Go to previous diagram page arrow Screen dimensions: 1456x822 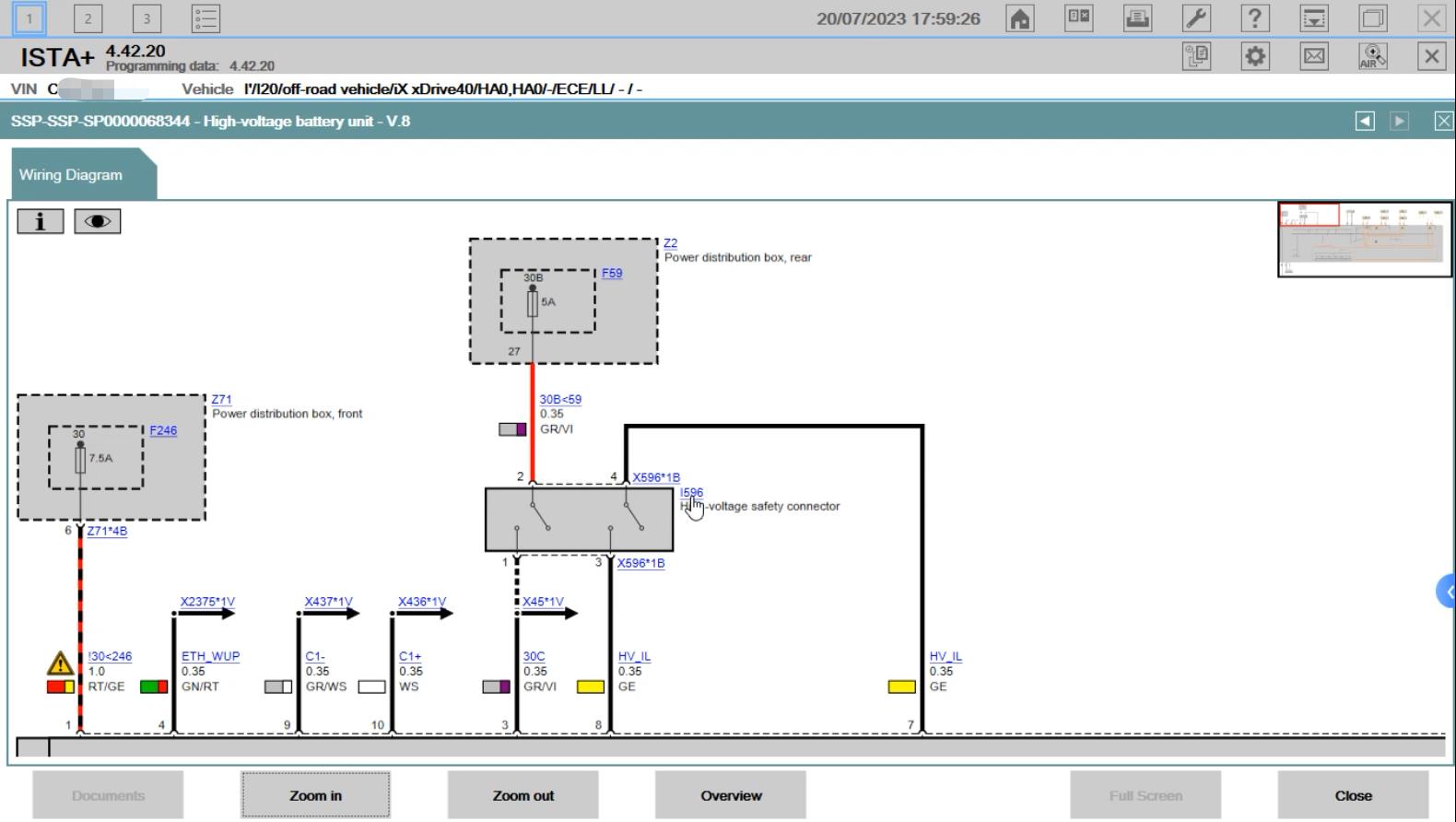click(x=1365, y=121)
